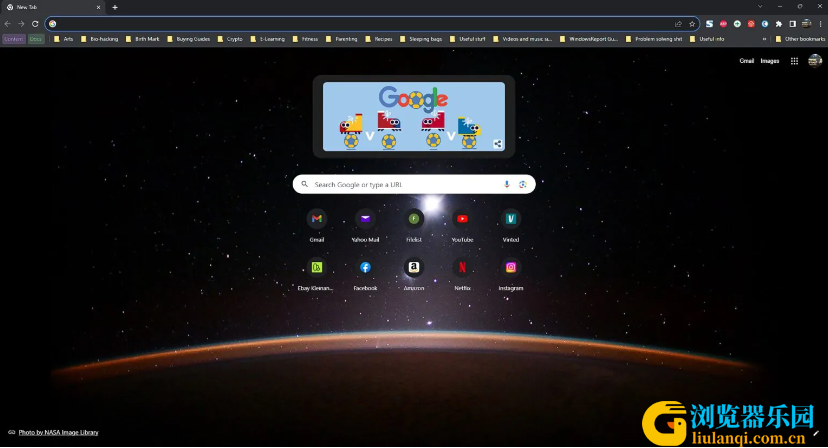This screenshot has width=828, height=448.
Task: Open the blue circular extension icon
Action: click(x=765, y=24)
